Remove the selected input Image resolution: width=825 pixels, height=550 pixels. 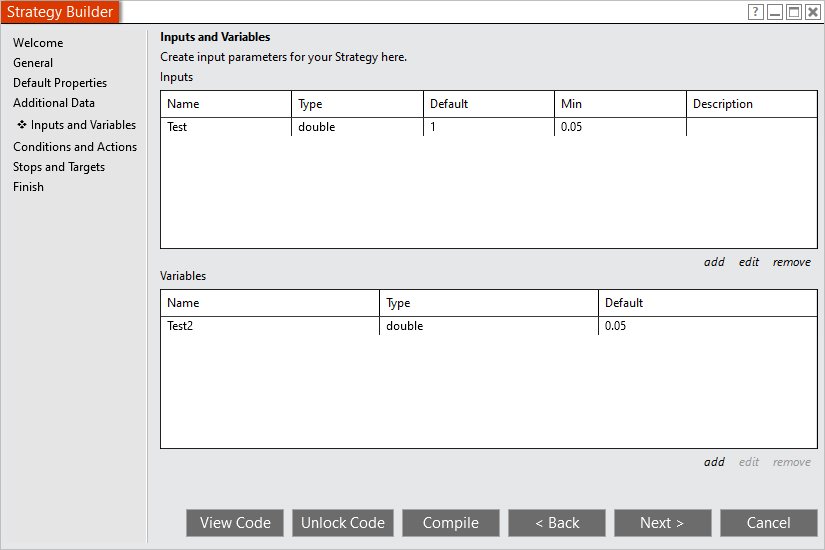click(x=792, y=262)
